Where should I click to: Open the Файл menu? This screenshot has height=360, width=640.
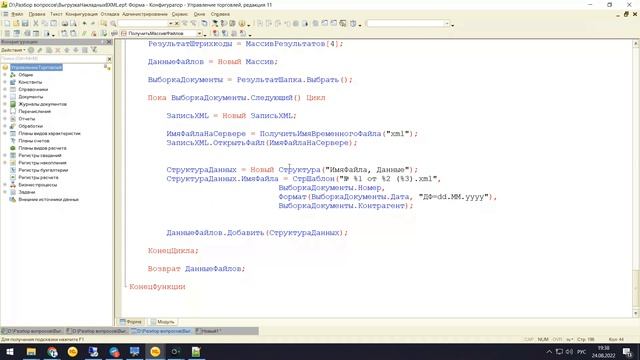point(17,14)
